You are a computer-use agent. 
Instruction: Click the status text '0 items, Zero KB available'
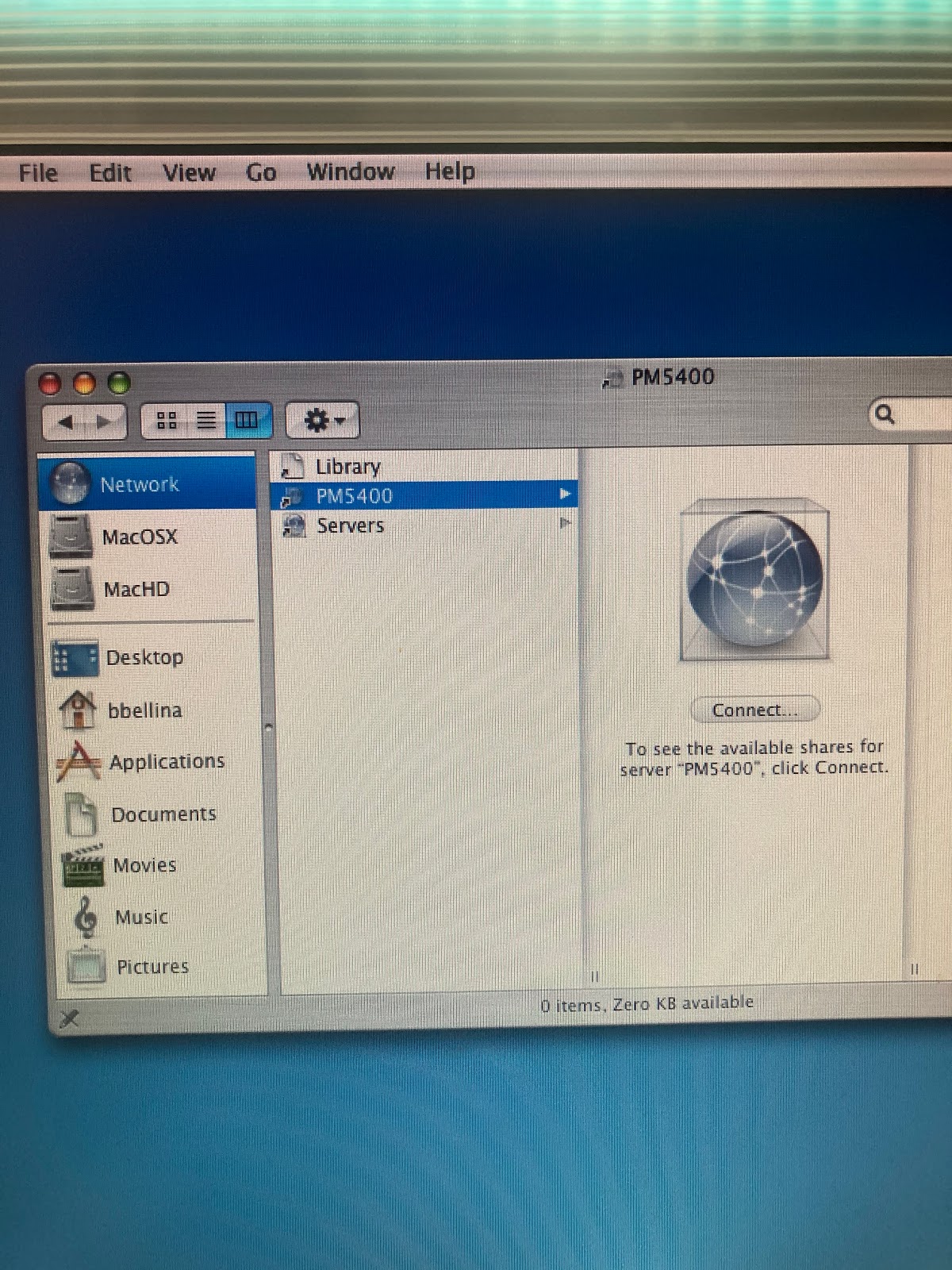pos(647,1005)
